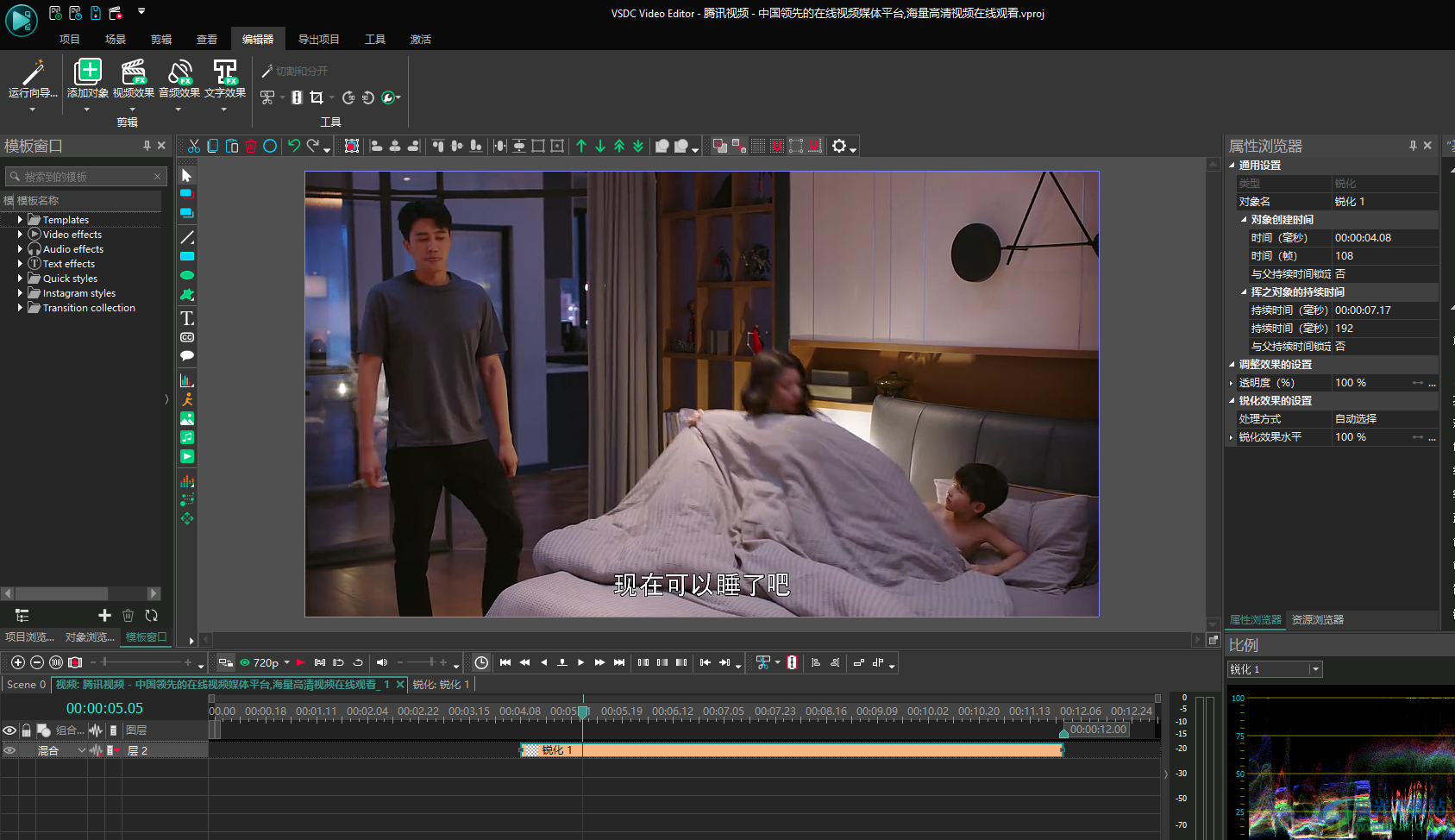Click the Copy icon in the editor toolbar
This screenshot has height=840, width=1455.
click(213, 146)
